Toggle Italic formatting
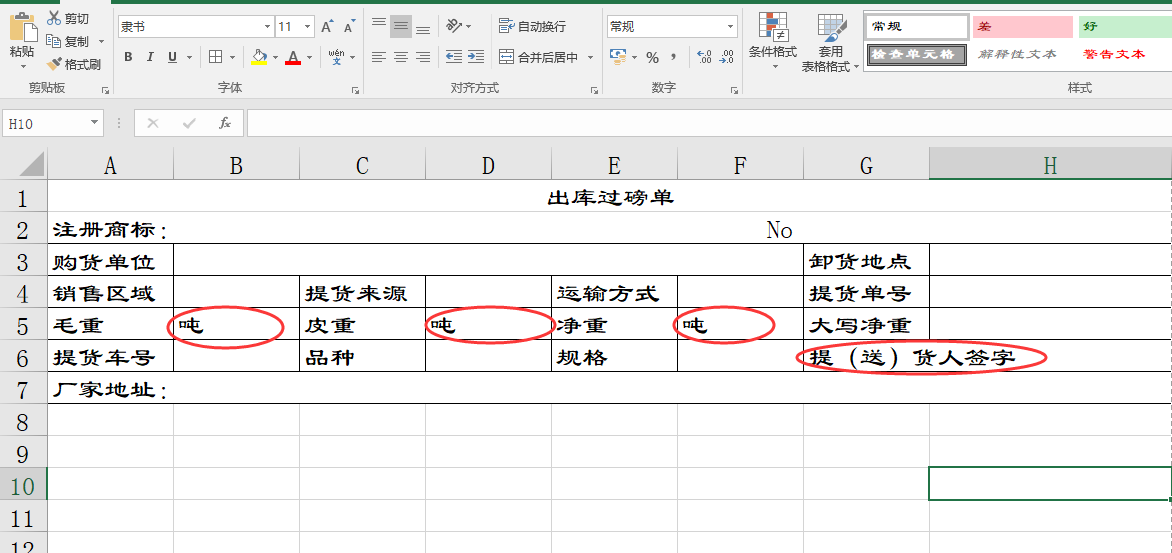 click(x=149, y=57)
